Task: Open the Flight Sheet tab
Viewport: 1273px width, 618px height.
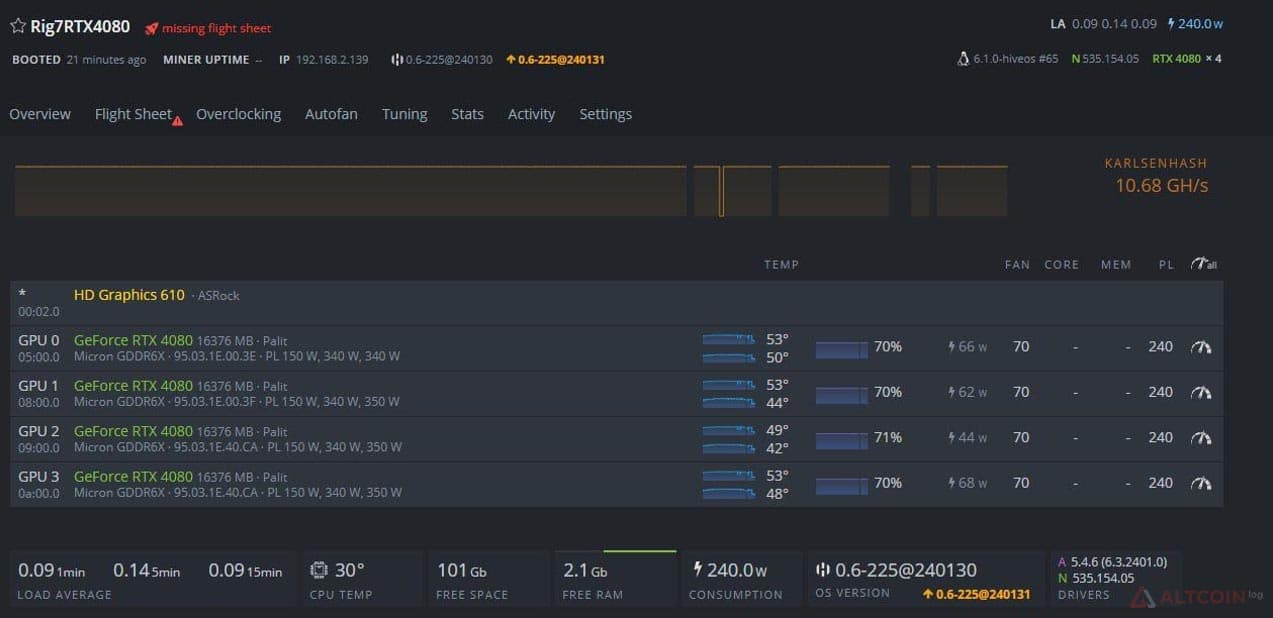Action: 133,114
